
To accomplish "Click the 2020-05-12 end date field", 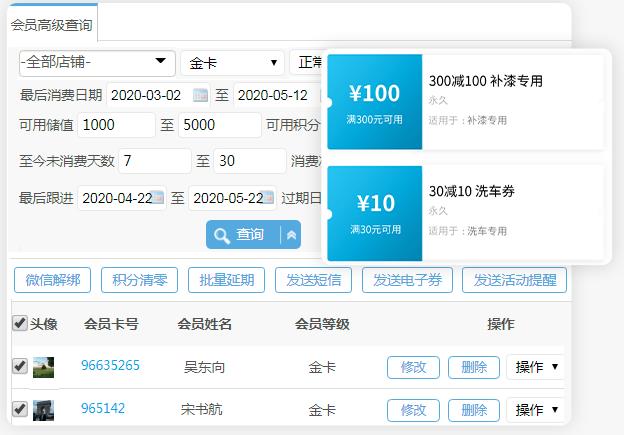I will [x=278, y=95].
